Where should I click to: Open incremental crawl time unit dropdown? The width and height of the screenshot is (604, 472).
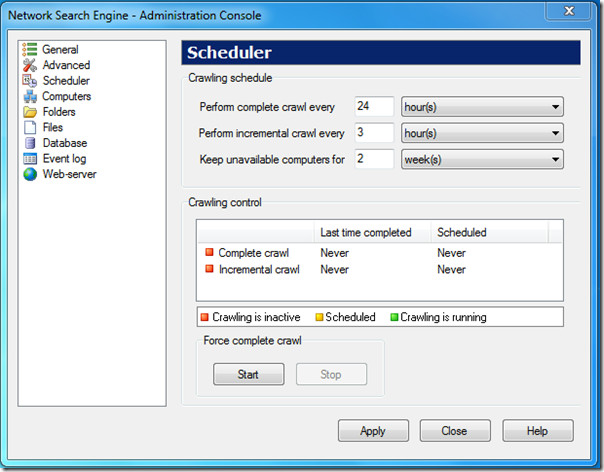coord(482,133)
